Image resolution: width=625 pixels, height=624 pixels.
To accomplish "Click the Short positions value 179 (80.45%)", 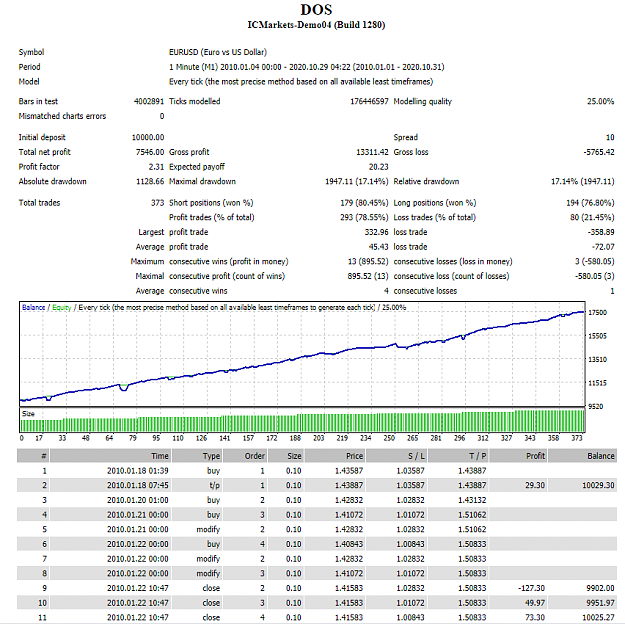I will click(364, 203).
